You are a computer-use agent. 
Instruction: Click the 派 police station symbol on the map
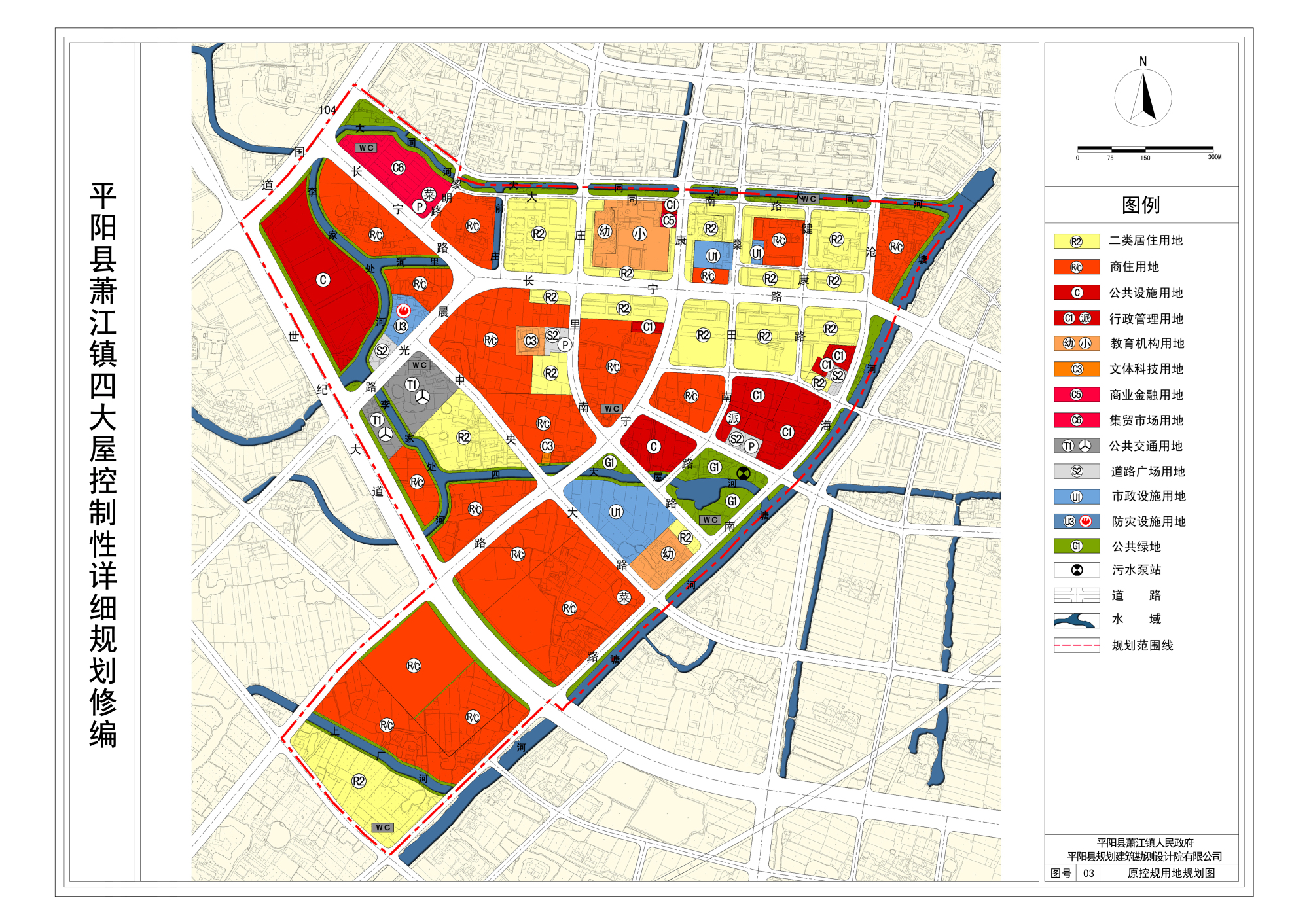pos(733,418)
